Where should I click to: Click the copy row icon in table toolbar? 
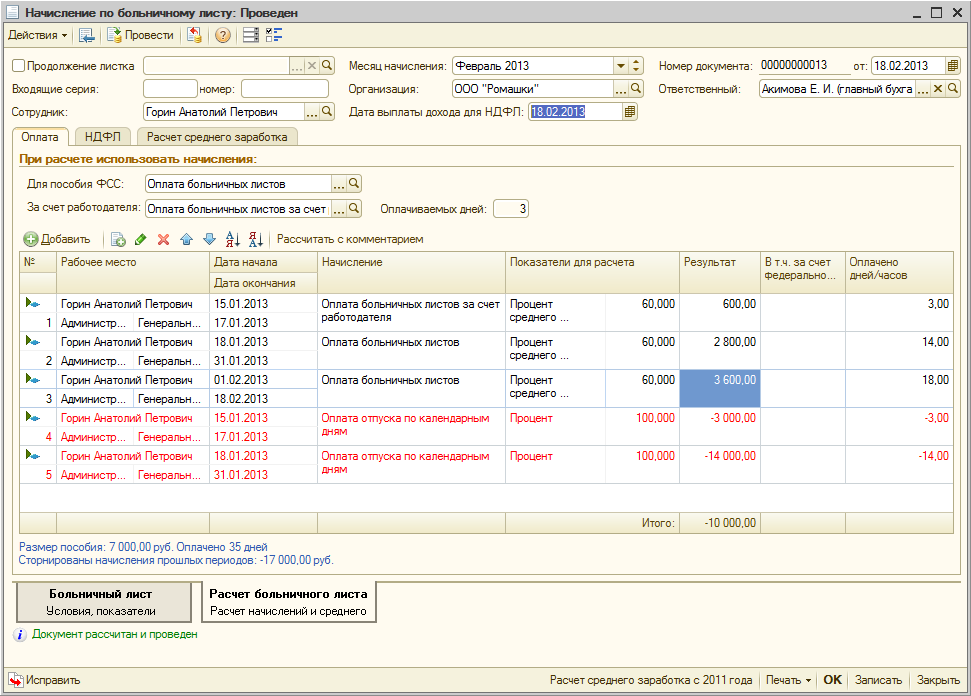(x=118, y=240)
